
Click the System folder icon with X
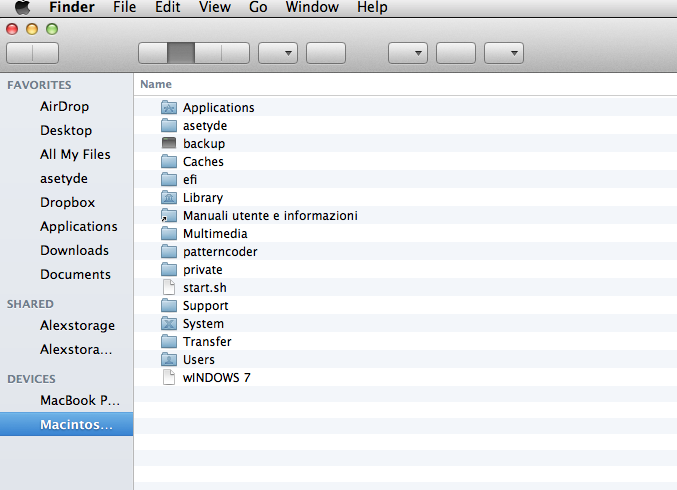click(x=169, y=323)
